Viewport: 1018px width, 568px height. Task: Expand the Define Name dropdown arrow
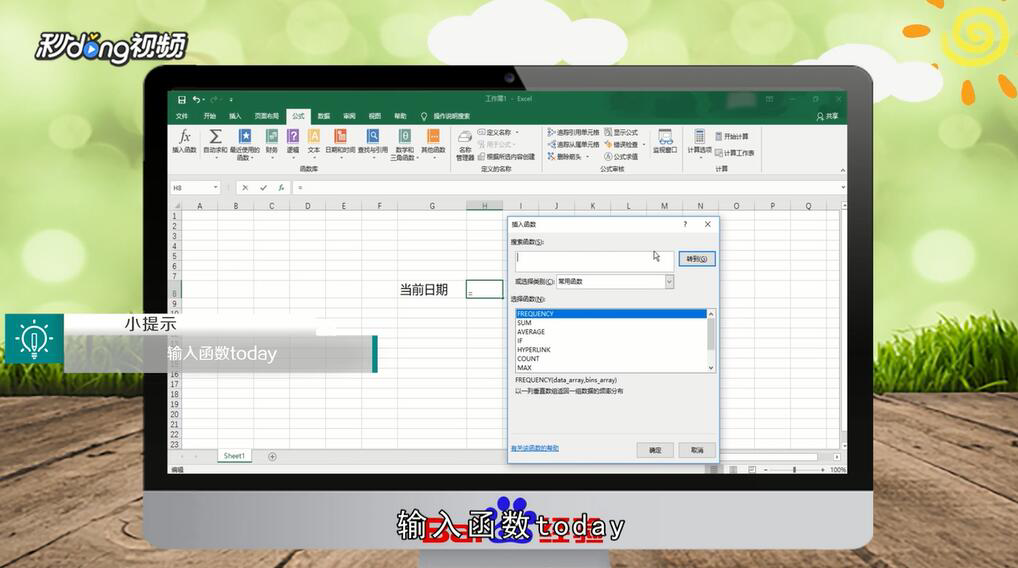[517, 132]
